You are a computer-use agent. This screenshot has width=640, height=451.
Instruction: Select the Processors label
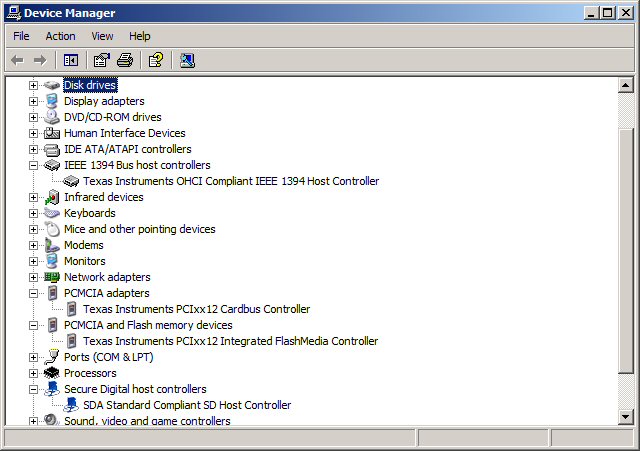[90, 373]
